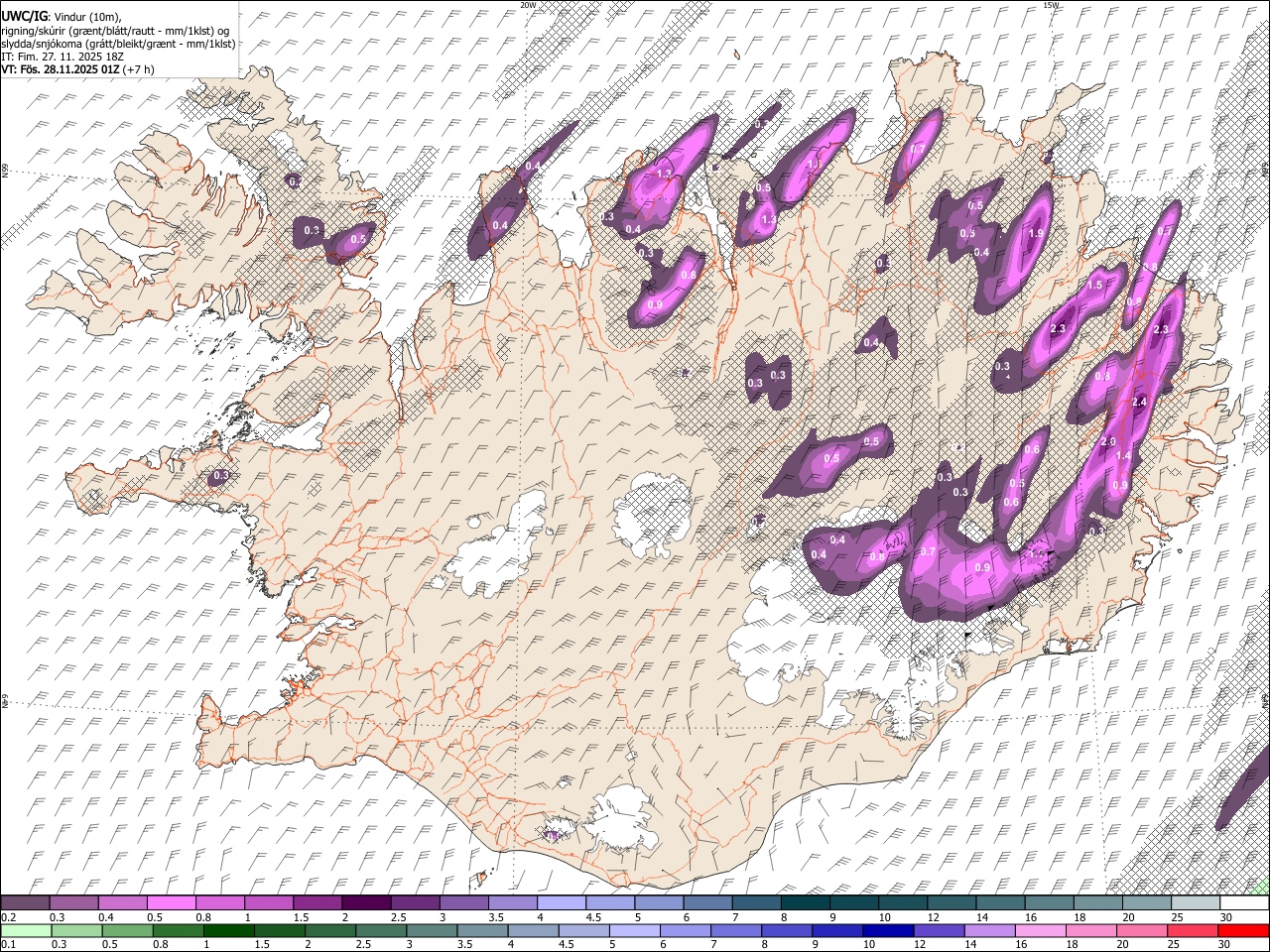1270x952 pixels.
Task: Click the '0.1' label in the bottom legend row
Action: 8,944
